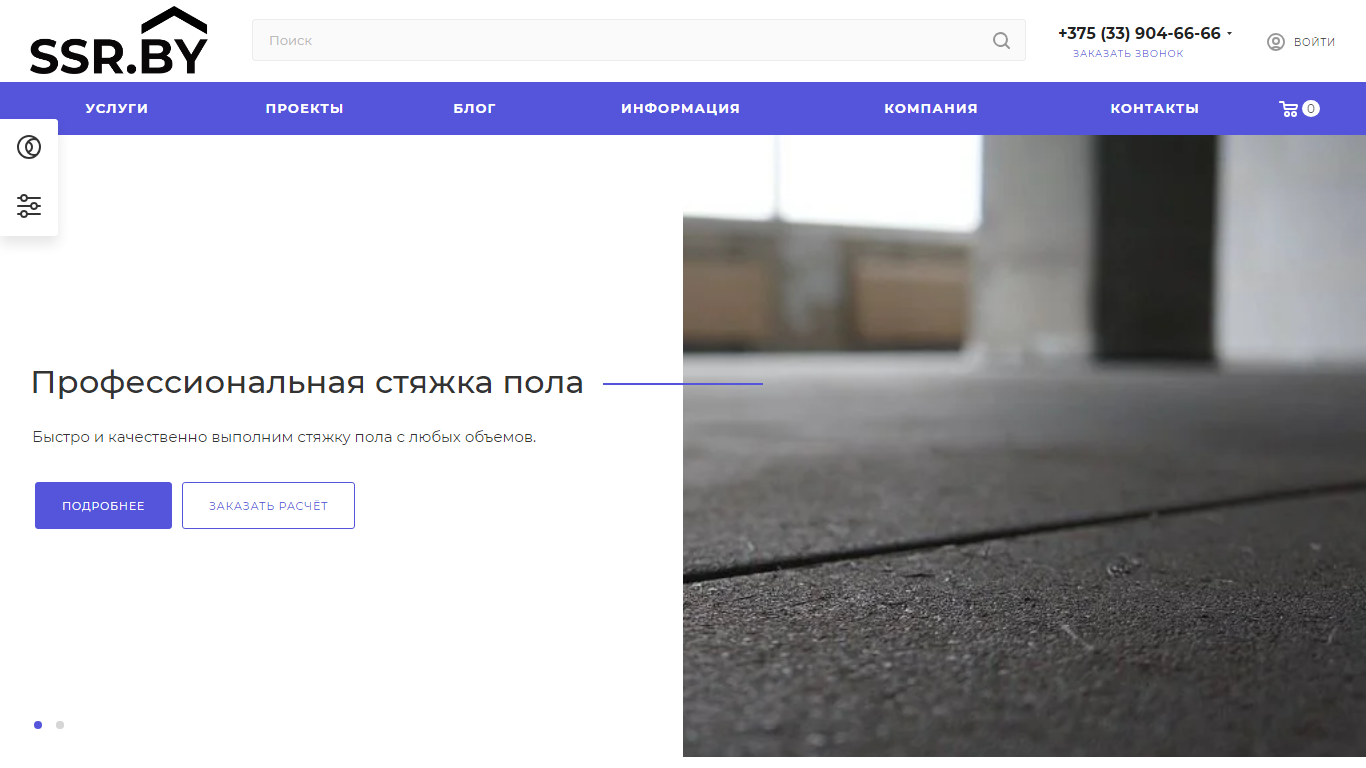Open the shopping cart icon
This screenshot has width=1366, height=768.
tap(1288, 109)
